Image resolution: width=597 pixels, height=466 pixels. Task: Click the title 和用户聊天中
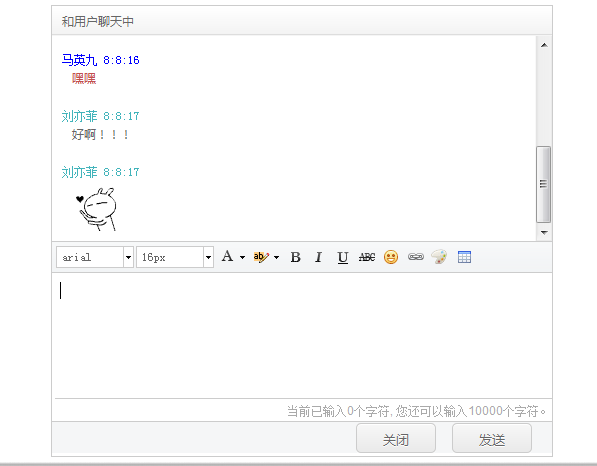[97, 21]
